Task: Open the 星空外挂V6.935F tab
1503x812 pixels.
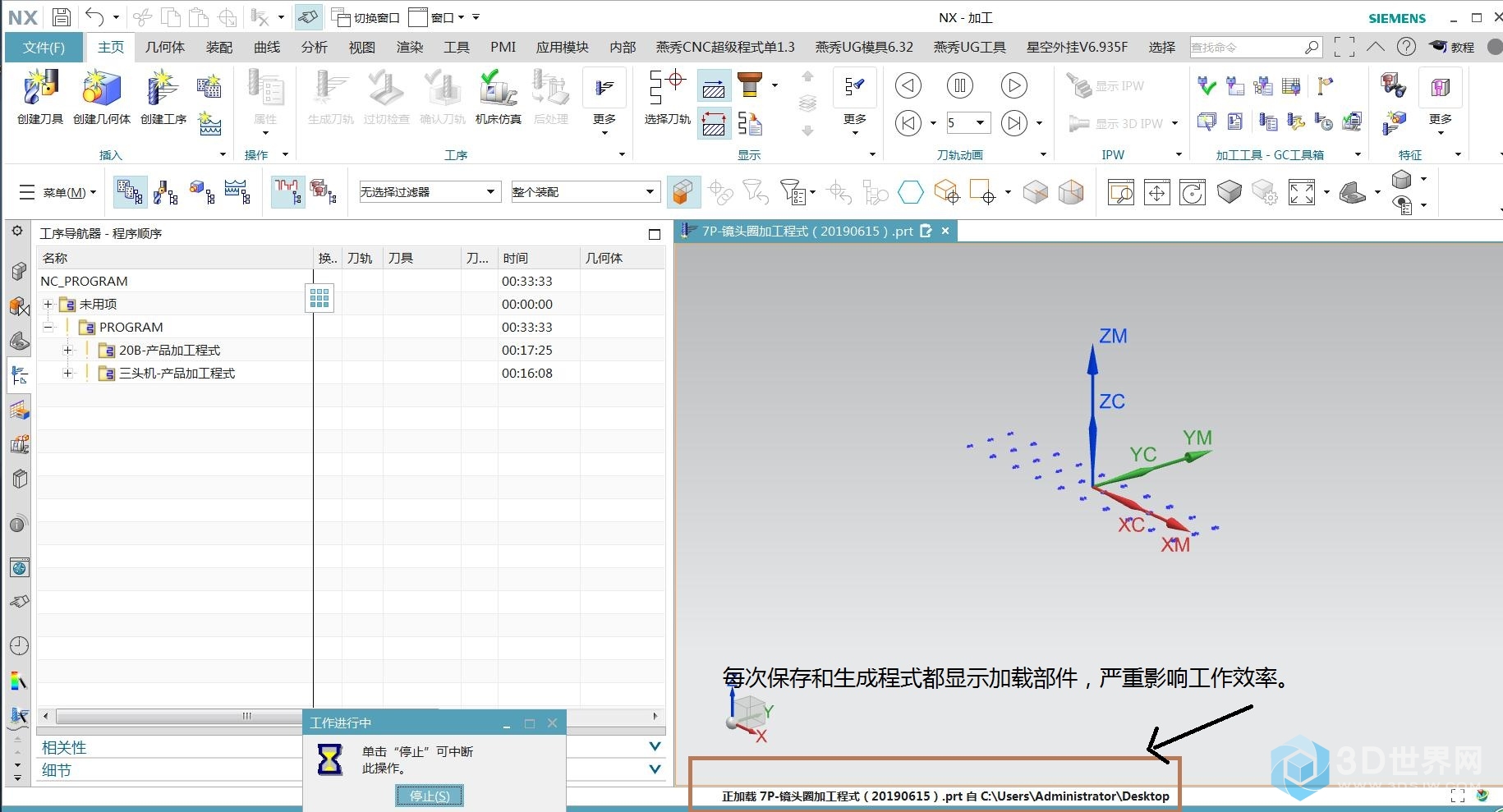Action: click(1077, 47)
